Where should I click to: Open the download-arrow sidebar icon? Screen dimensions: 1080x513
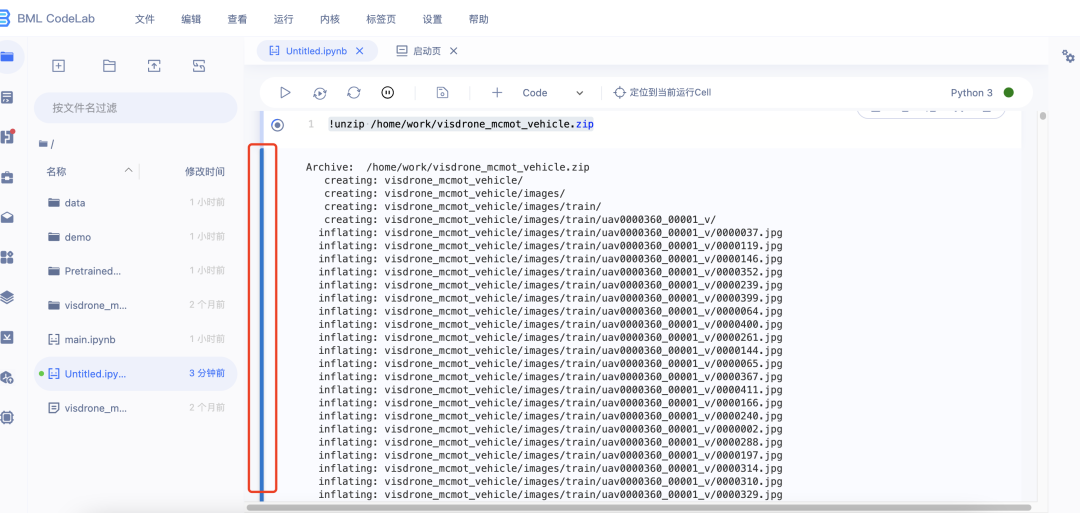(7, 337)
